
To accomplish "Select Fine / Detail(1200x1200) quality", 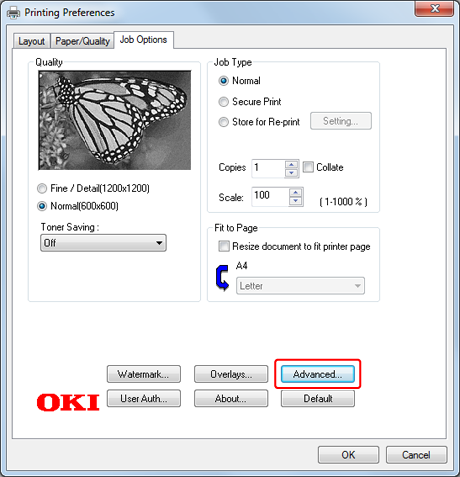I will [x=42, y=189].
